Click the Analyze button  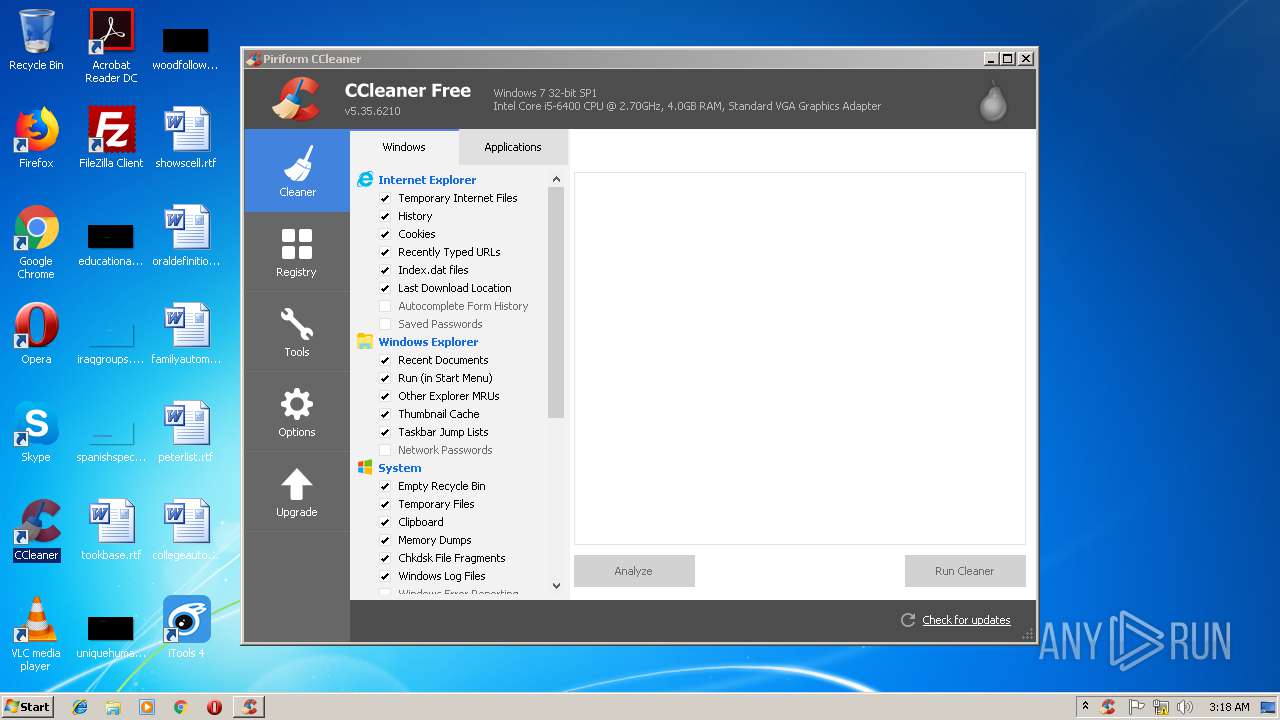point(634,571)
